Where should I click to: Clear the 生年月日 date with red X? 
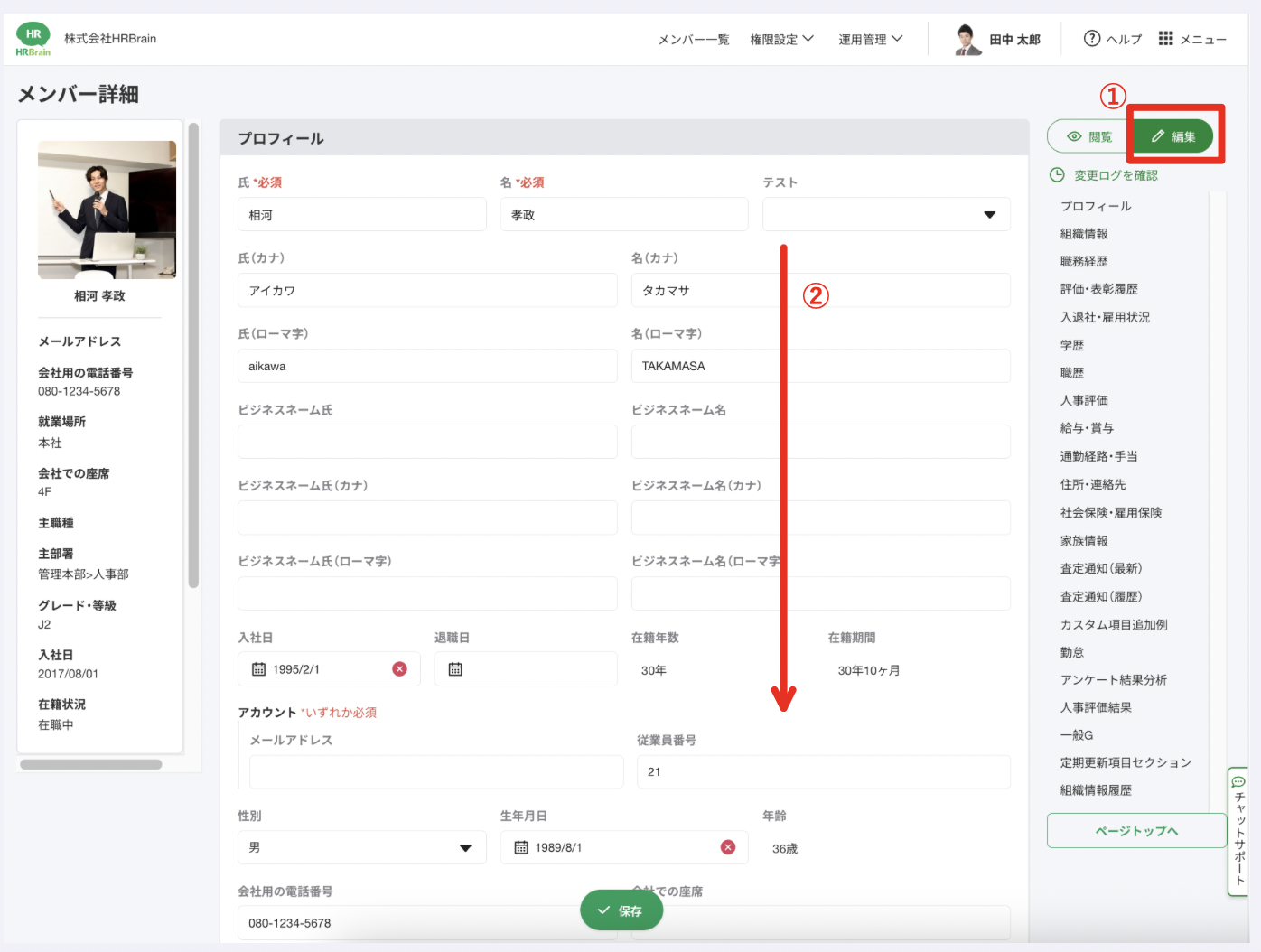point(728,847)
